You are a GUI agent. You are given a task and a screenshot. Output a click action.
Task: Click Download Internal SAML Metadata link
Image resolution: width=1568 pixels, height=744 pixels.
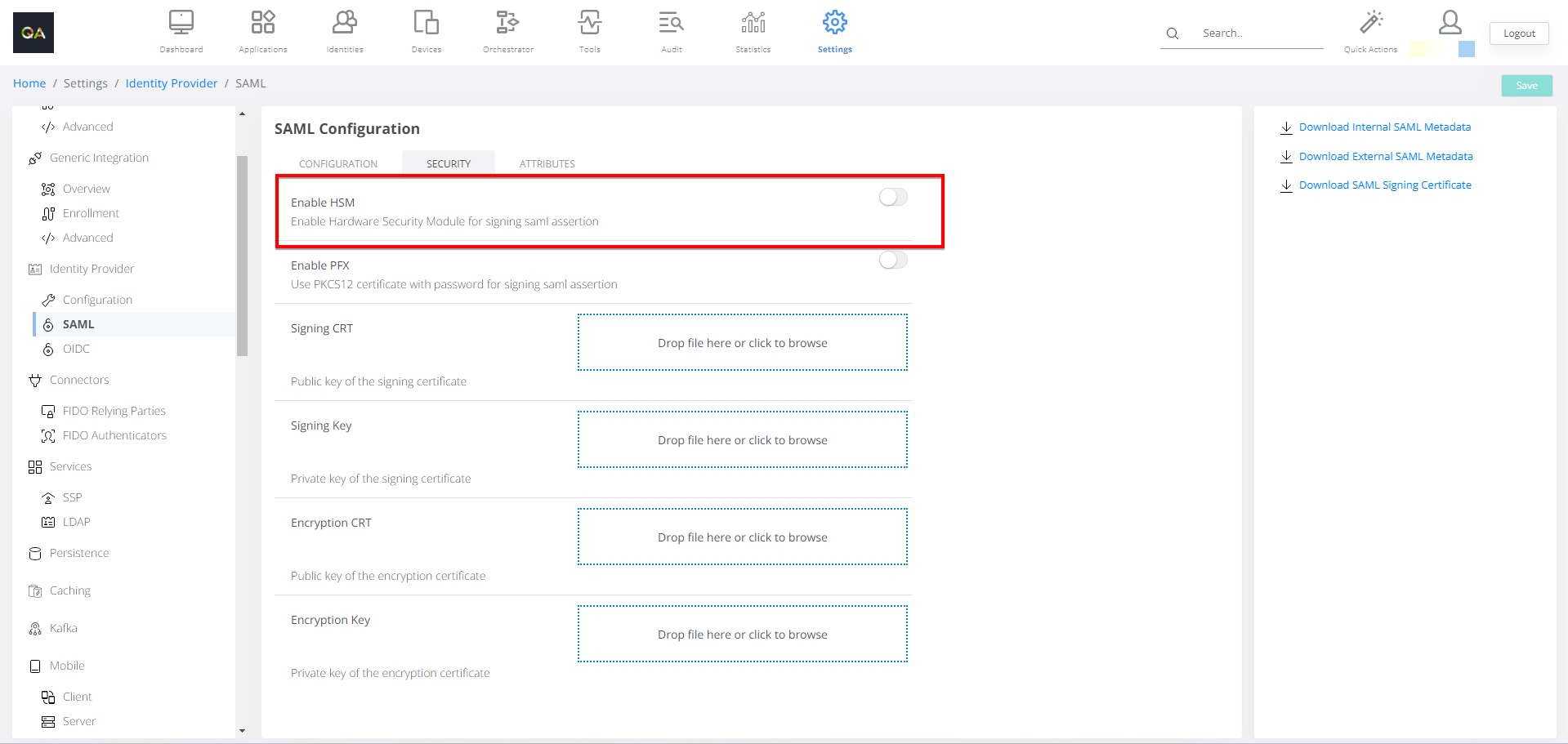coord(1384,127)
